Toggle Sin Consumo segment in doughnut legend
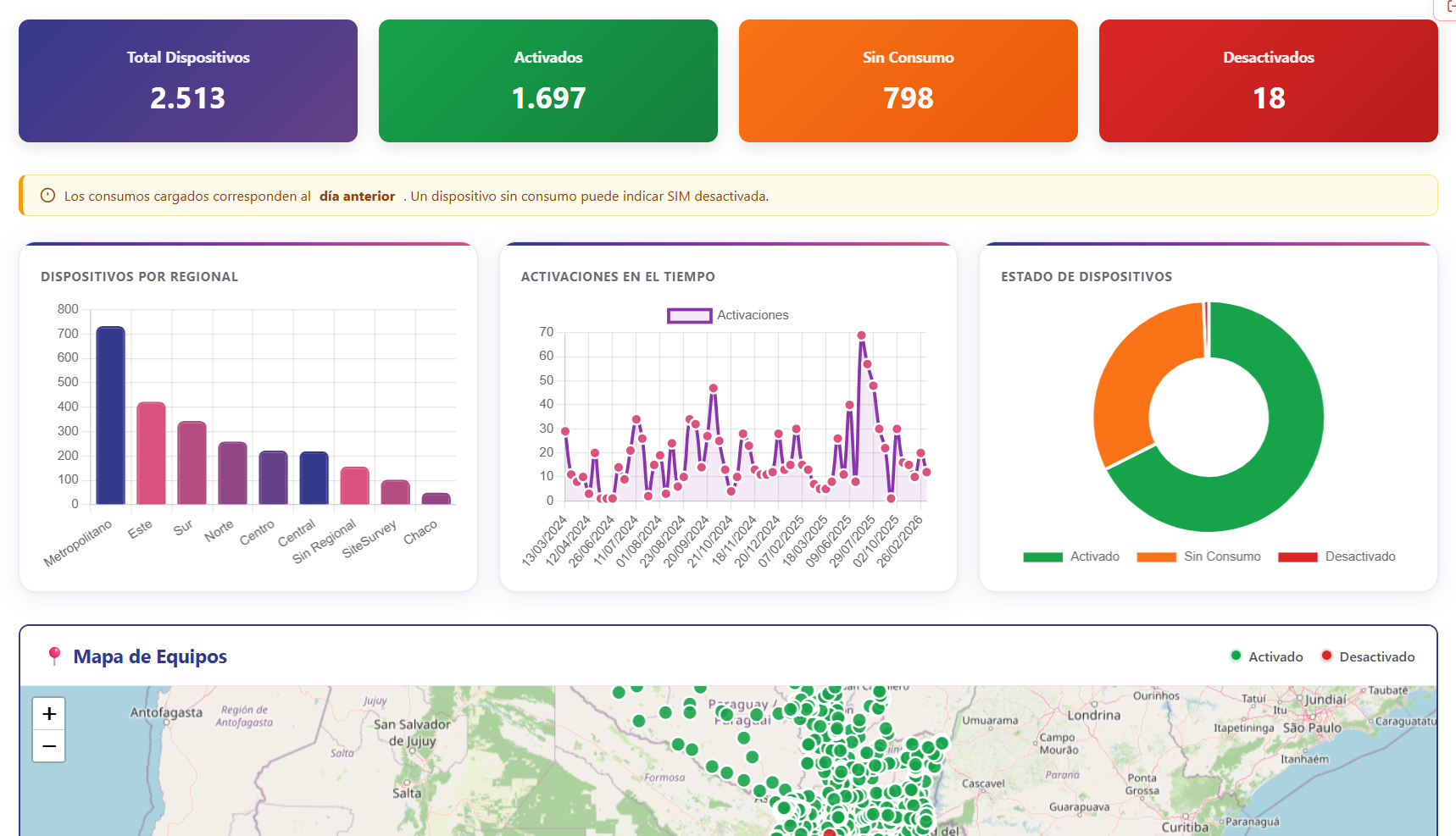 (1198, 556)
